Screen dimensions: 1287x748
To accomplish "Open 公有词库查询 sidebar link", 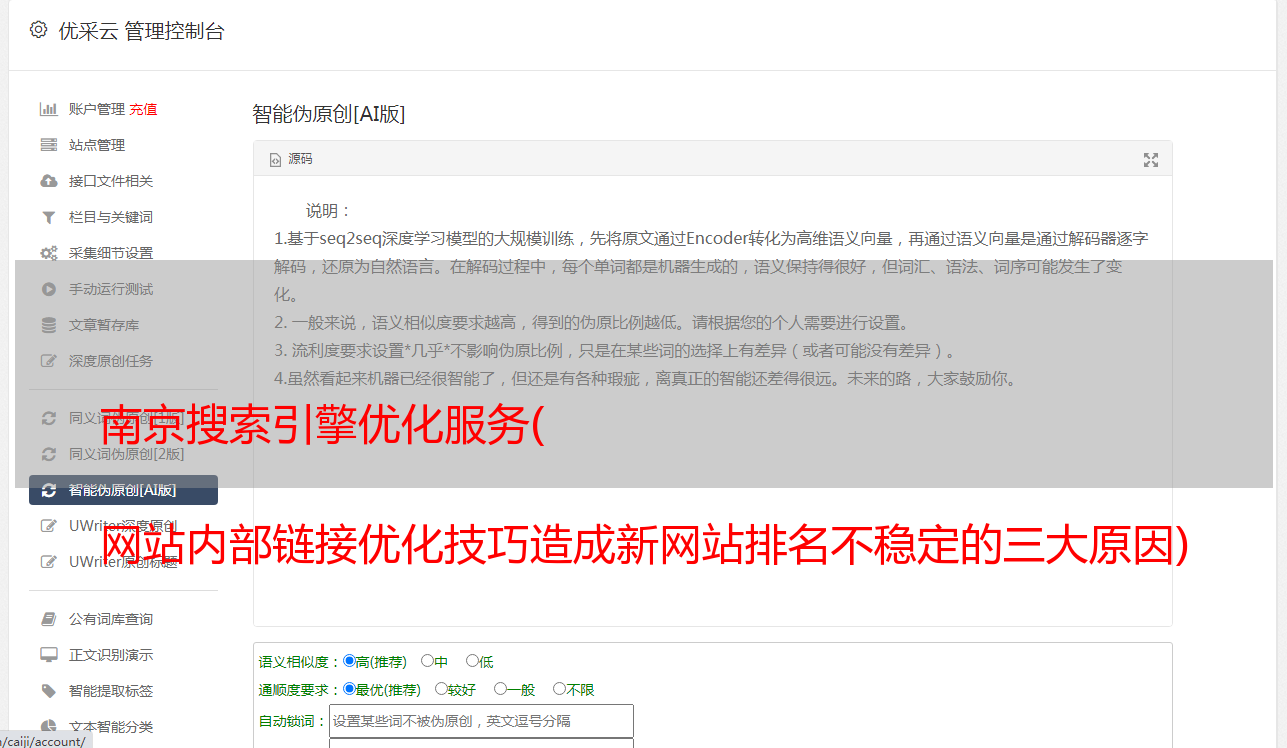I will tap(111, 619).
